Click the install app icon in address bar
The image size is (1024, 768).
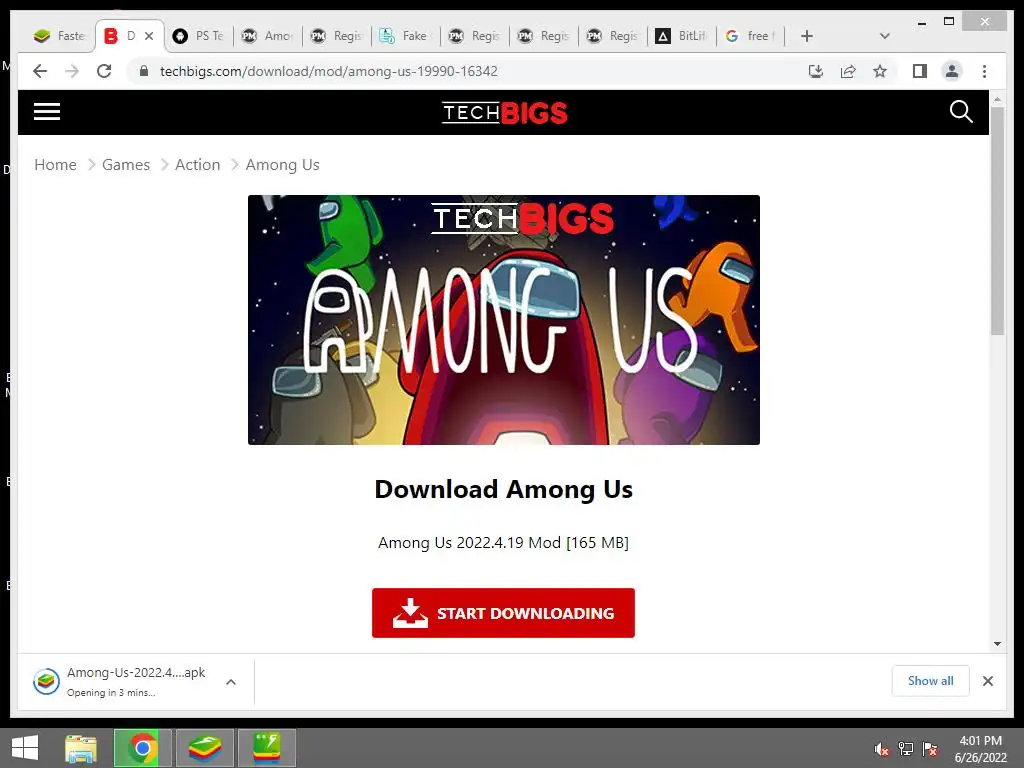click(816, 71)
